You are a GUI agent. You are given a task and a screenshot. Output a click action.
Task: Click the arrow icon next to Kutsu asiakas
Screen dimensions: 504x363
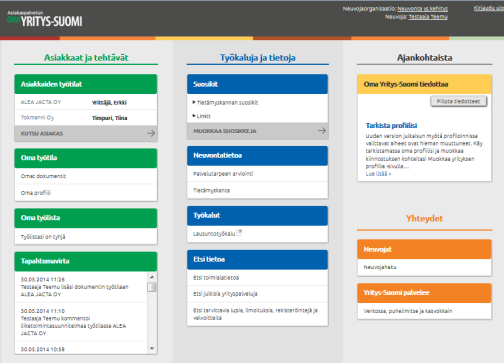151,133
